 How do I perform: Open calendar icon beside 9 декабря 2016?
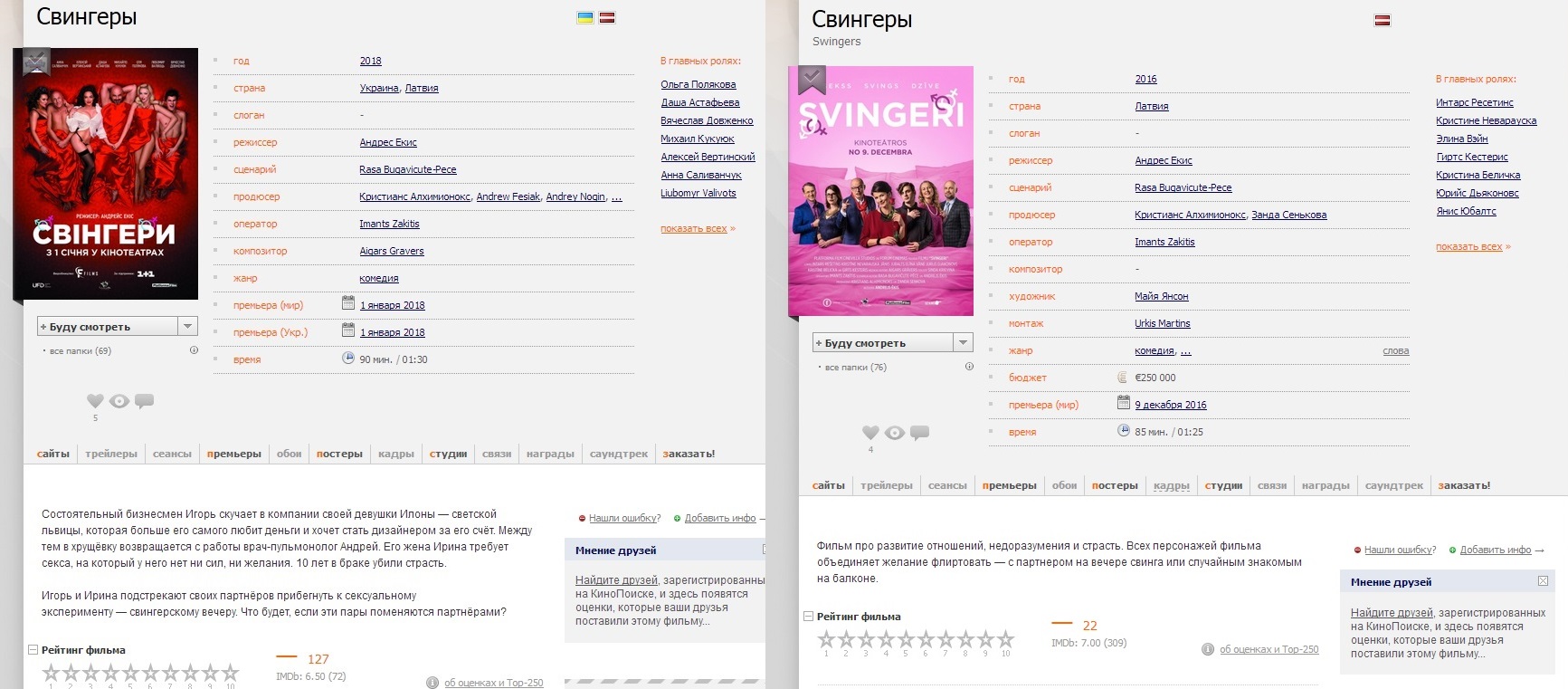1124,403
